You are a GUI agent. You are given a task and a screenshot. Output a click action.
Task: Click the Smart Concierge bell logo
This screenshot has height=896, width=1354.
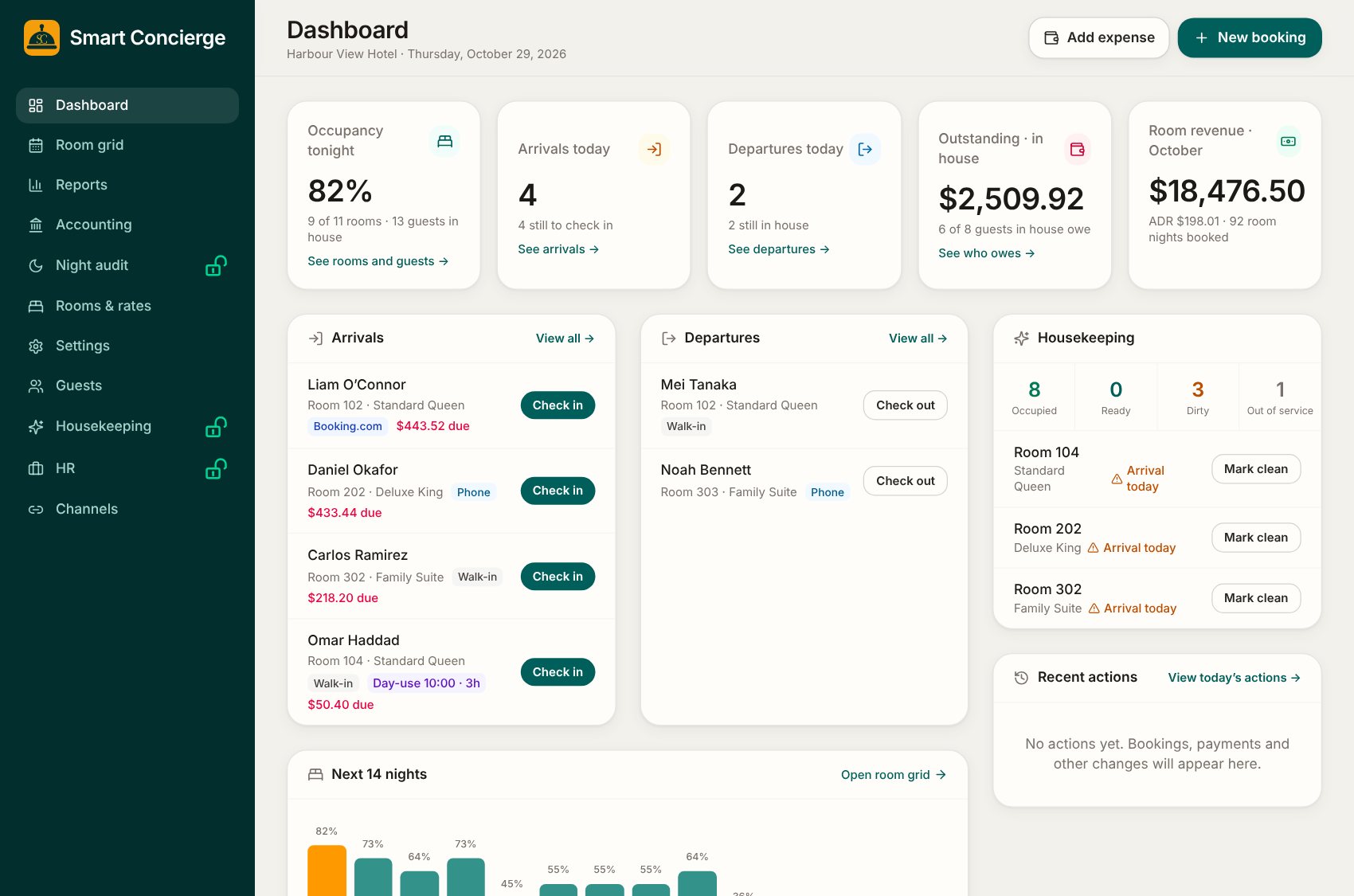tap(41, 37)
